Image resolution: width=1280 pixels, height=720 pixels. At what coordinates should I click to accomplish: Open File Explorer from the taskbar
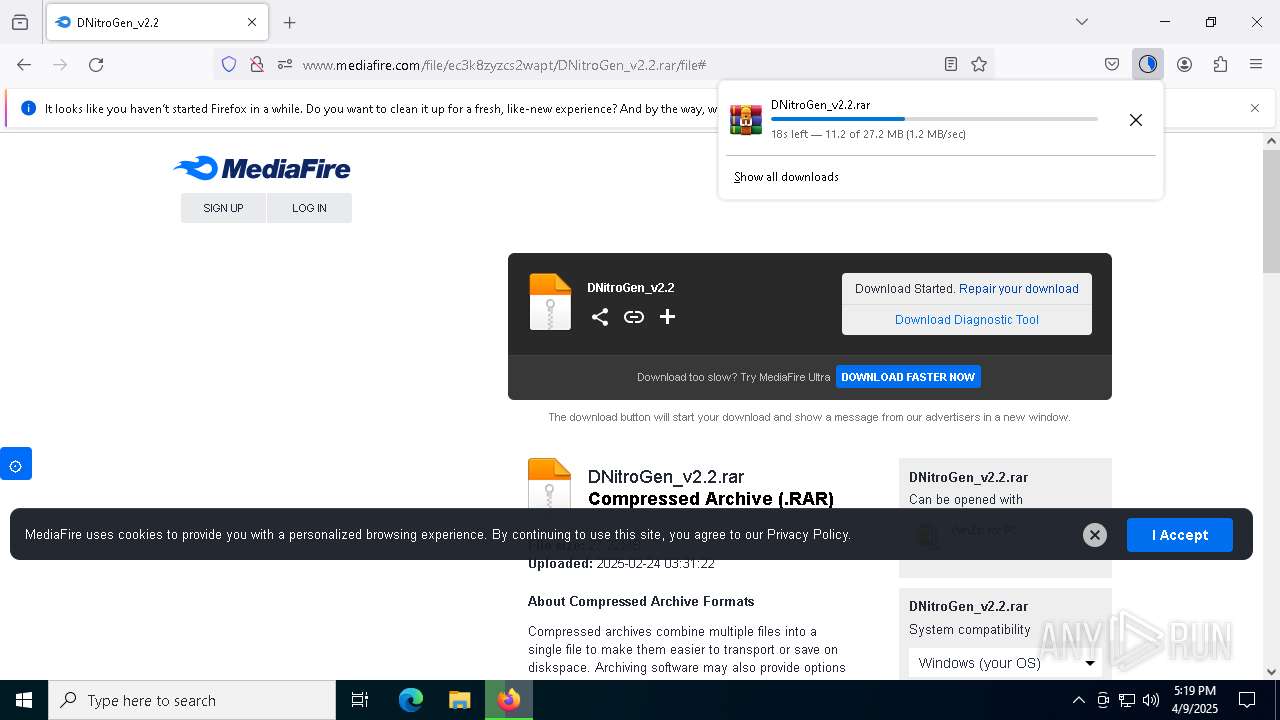point(459,700)
